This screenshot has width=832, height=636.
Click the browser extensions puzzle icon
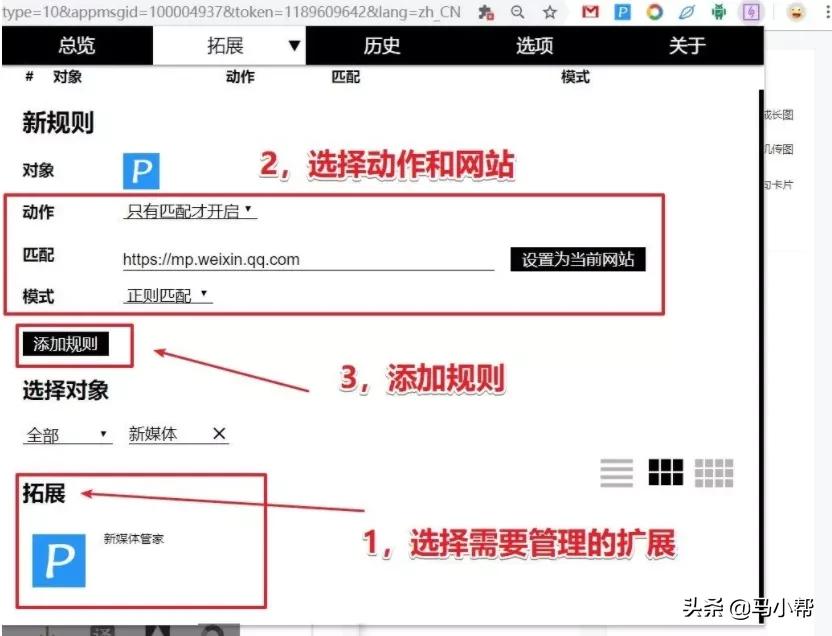(486, 12)
